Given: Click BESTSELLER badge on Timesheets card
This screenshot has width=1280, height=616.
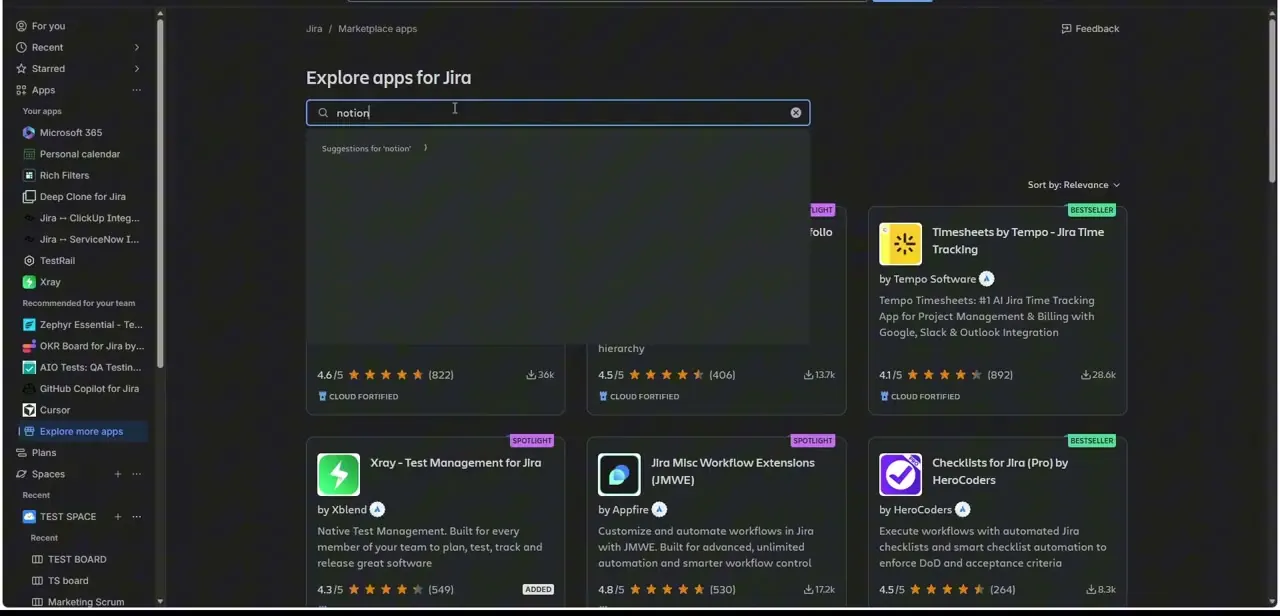Looking at the screenshot, I should click(1091, 210).
